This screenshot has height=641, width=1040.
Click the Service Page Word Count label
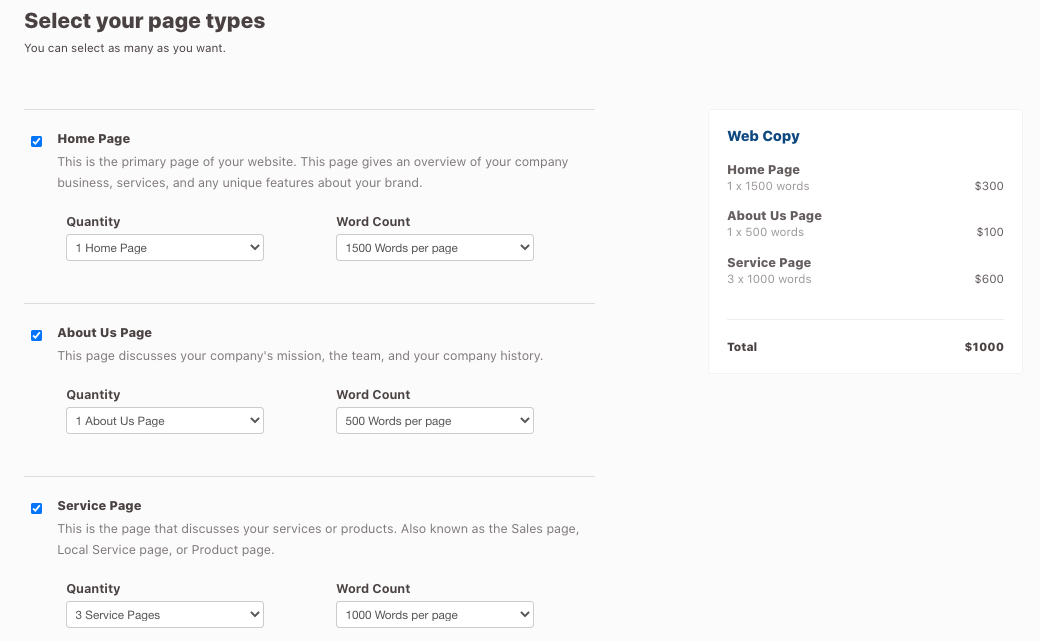click(x=371, y=588)
